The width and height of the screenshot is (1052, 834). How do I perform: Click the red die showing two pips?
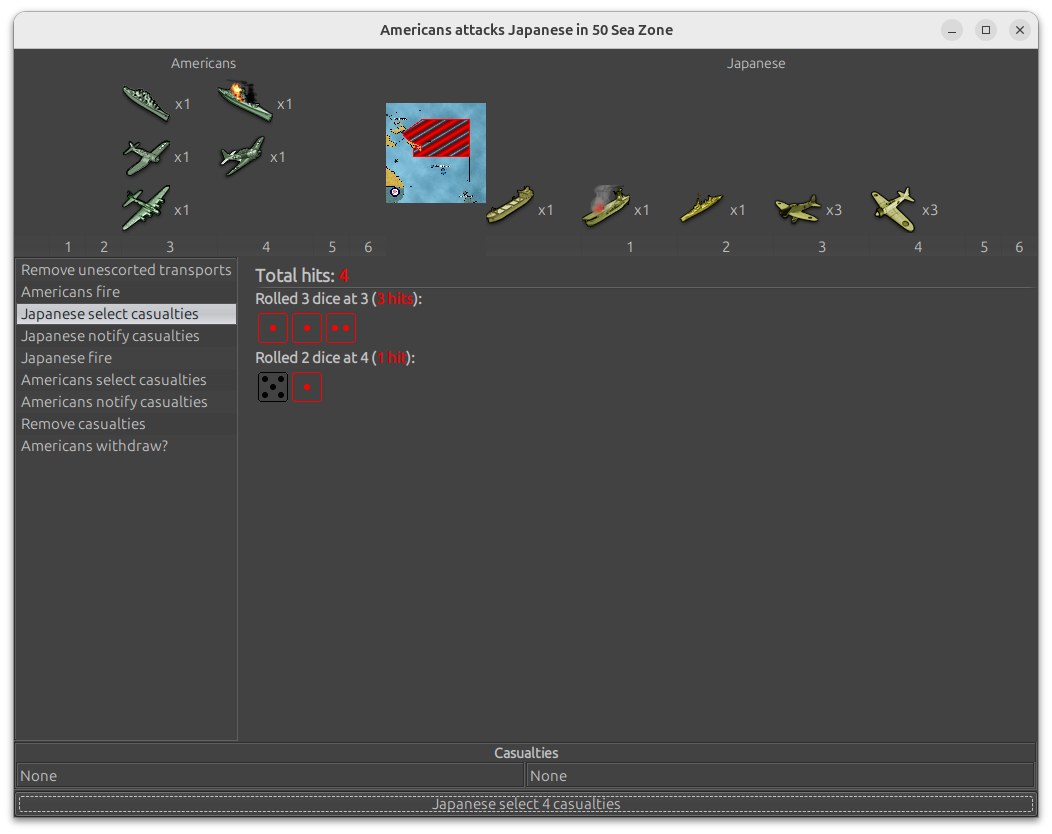click(340, 328)
